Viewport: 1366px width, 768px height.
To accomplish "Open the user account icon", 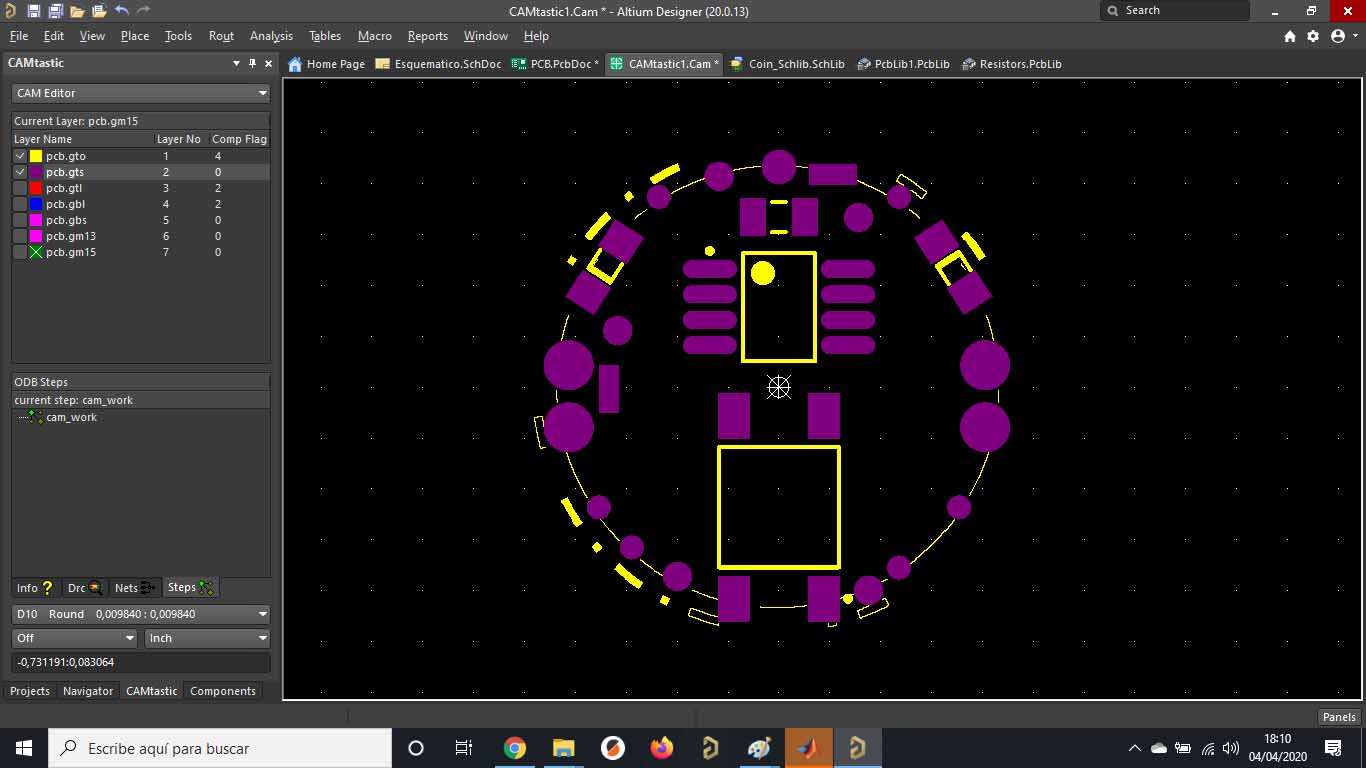I will click(1338, 36).
